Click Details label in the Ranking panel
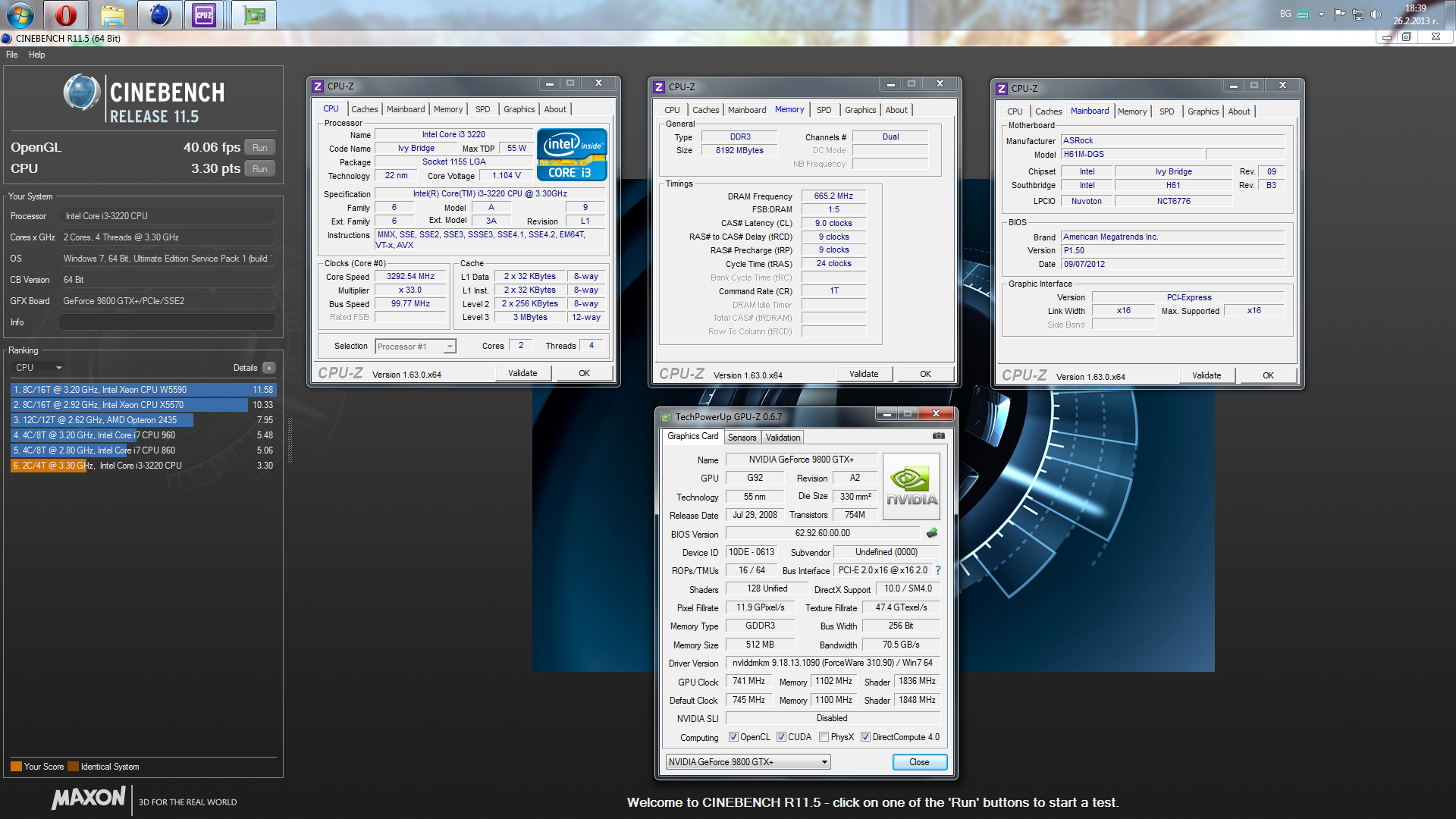This screenshot has height=819, width=1456. click(245, 368)
